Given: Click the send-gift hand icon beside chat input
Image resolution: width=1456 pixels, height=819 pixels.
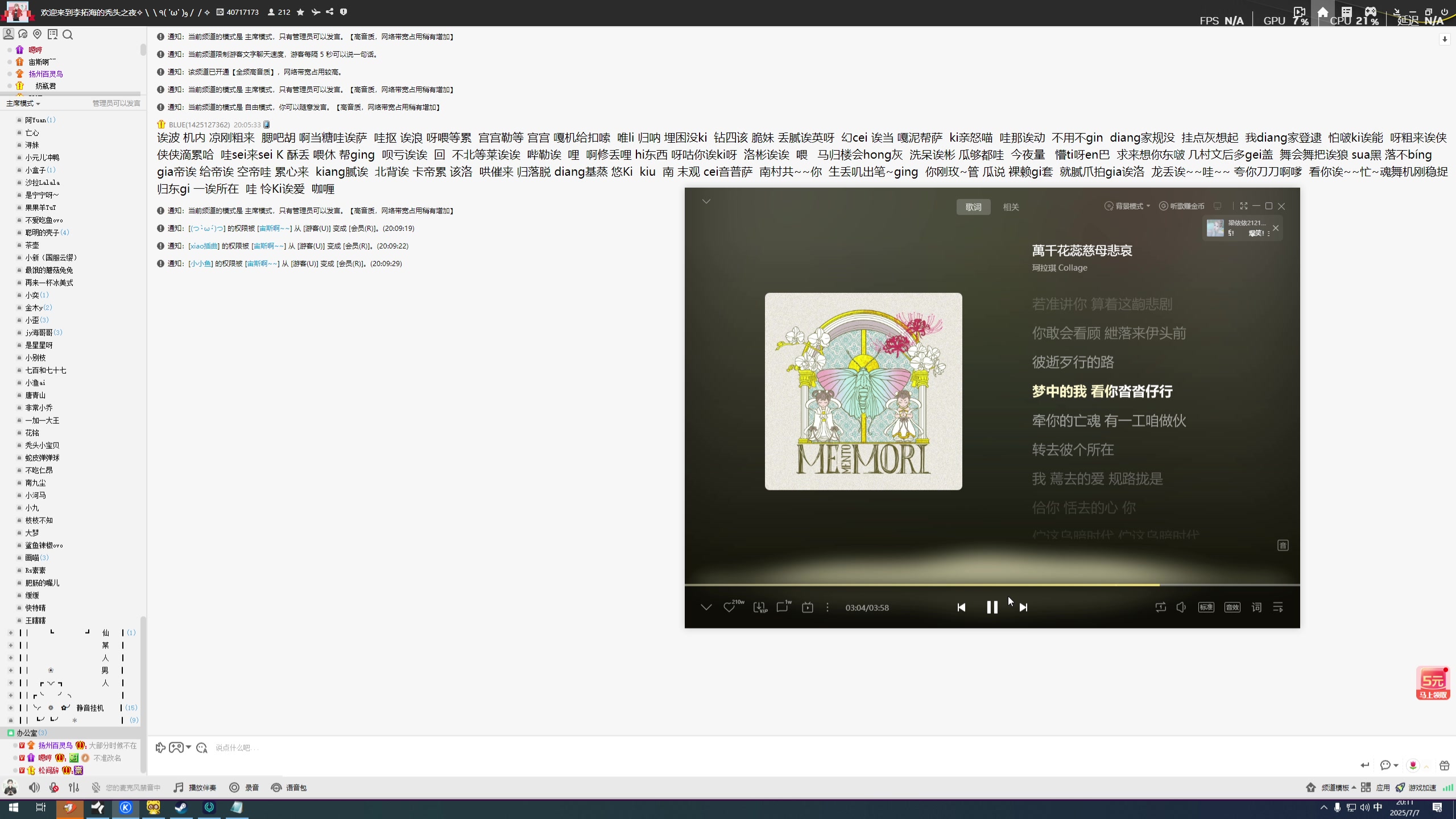Looking at the screenshot, I should [x=160, y=747].
